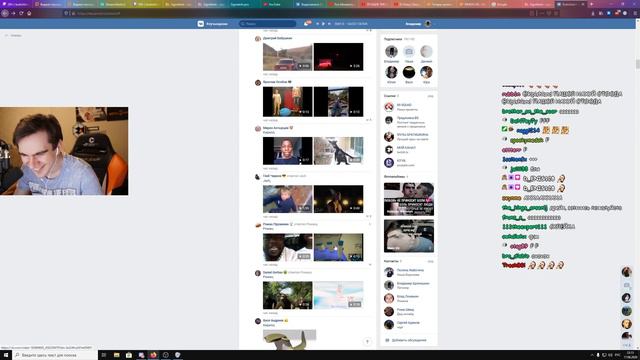Close the active browser tab
This screenshot has width=640, height=360.
(583, 4)
